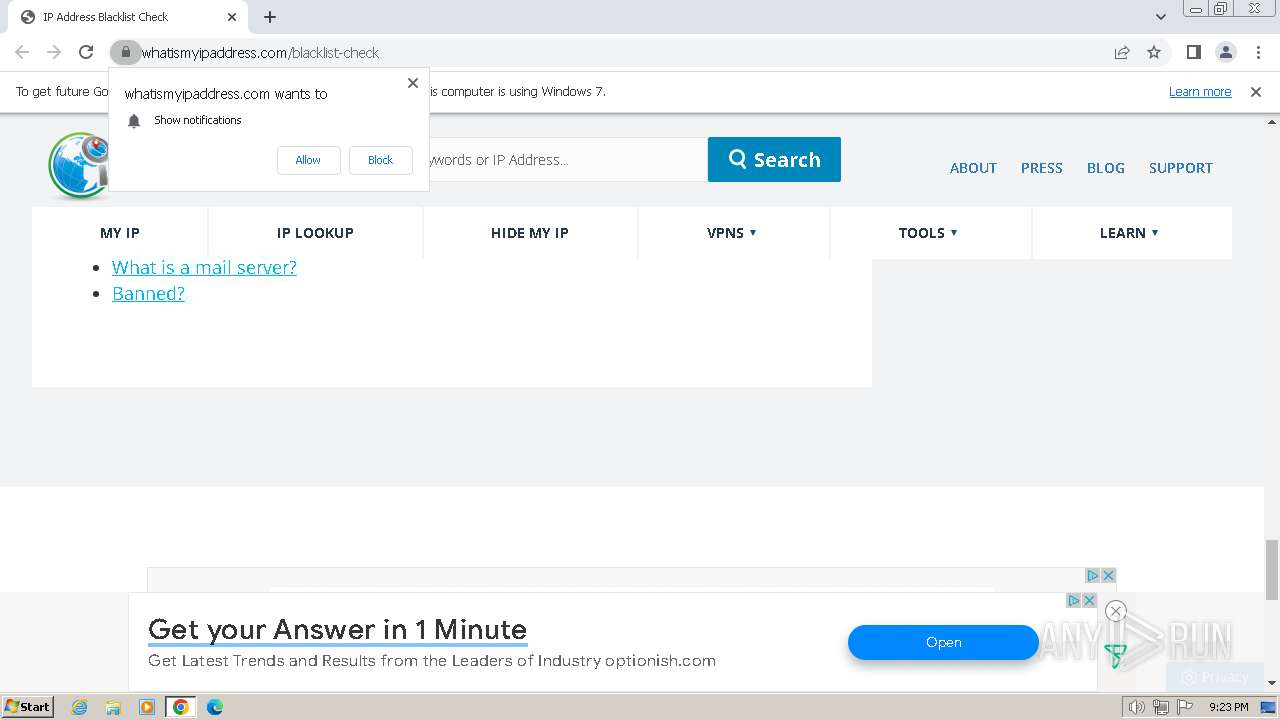Bookmark this tab with the star
Image resolution: width=1280 pixels, height=720 pixels.
click(1154, 52)
